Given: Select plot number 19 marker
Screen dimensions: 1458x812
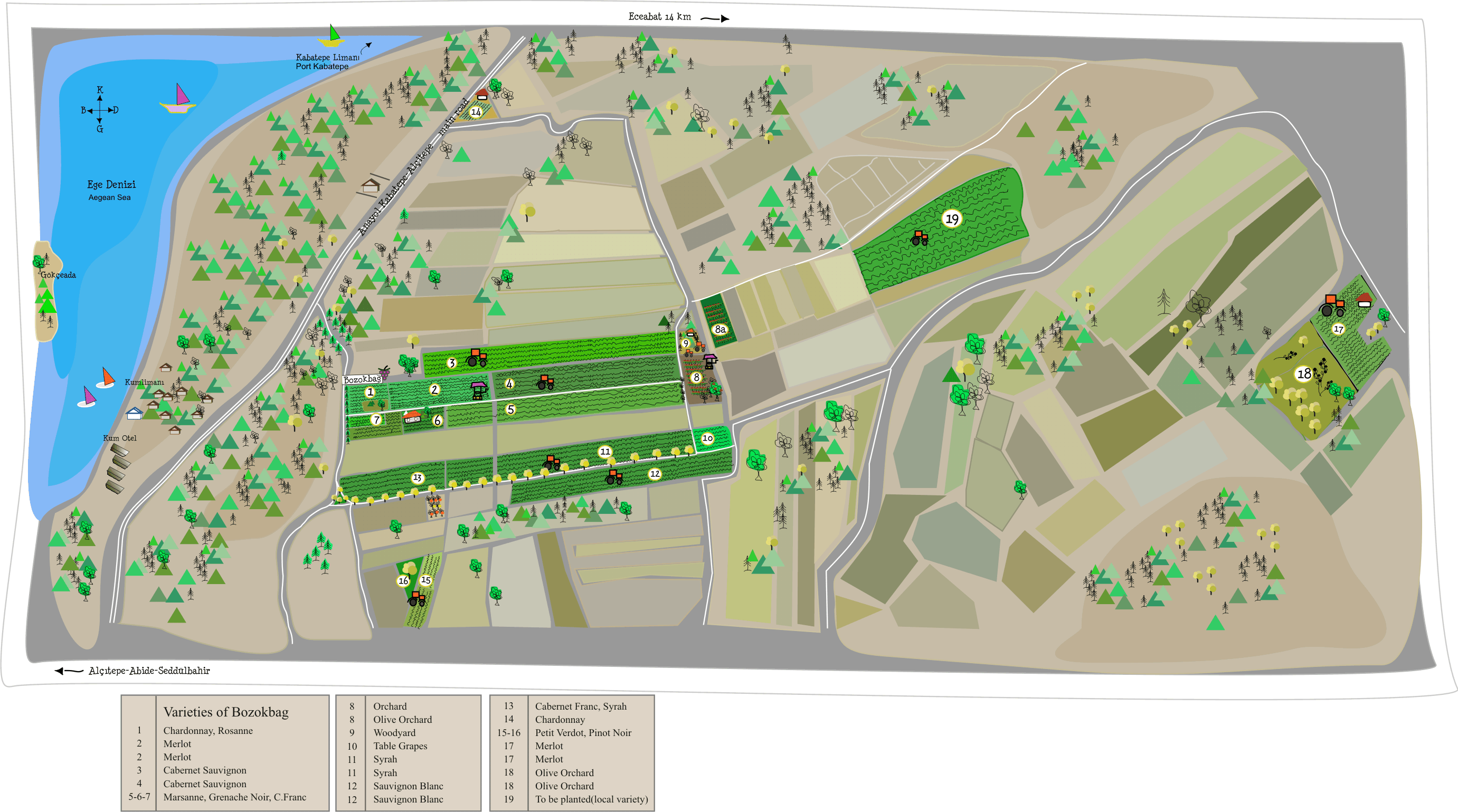Looking at the screenshot, I should [x=952, y=219].
